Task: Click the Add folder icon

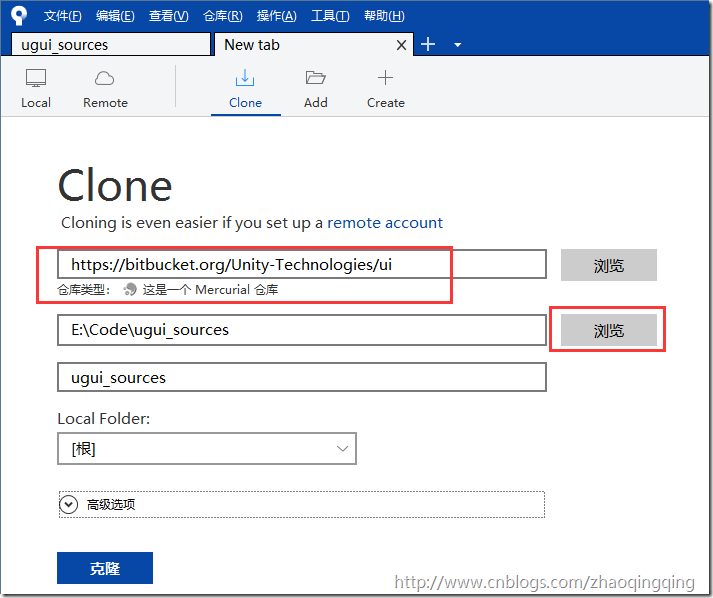Action: click(316, 78)
